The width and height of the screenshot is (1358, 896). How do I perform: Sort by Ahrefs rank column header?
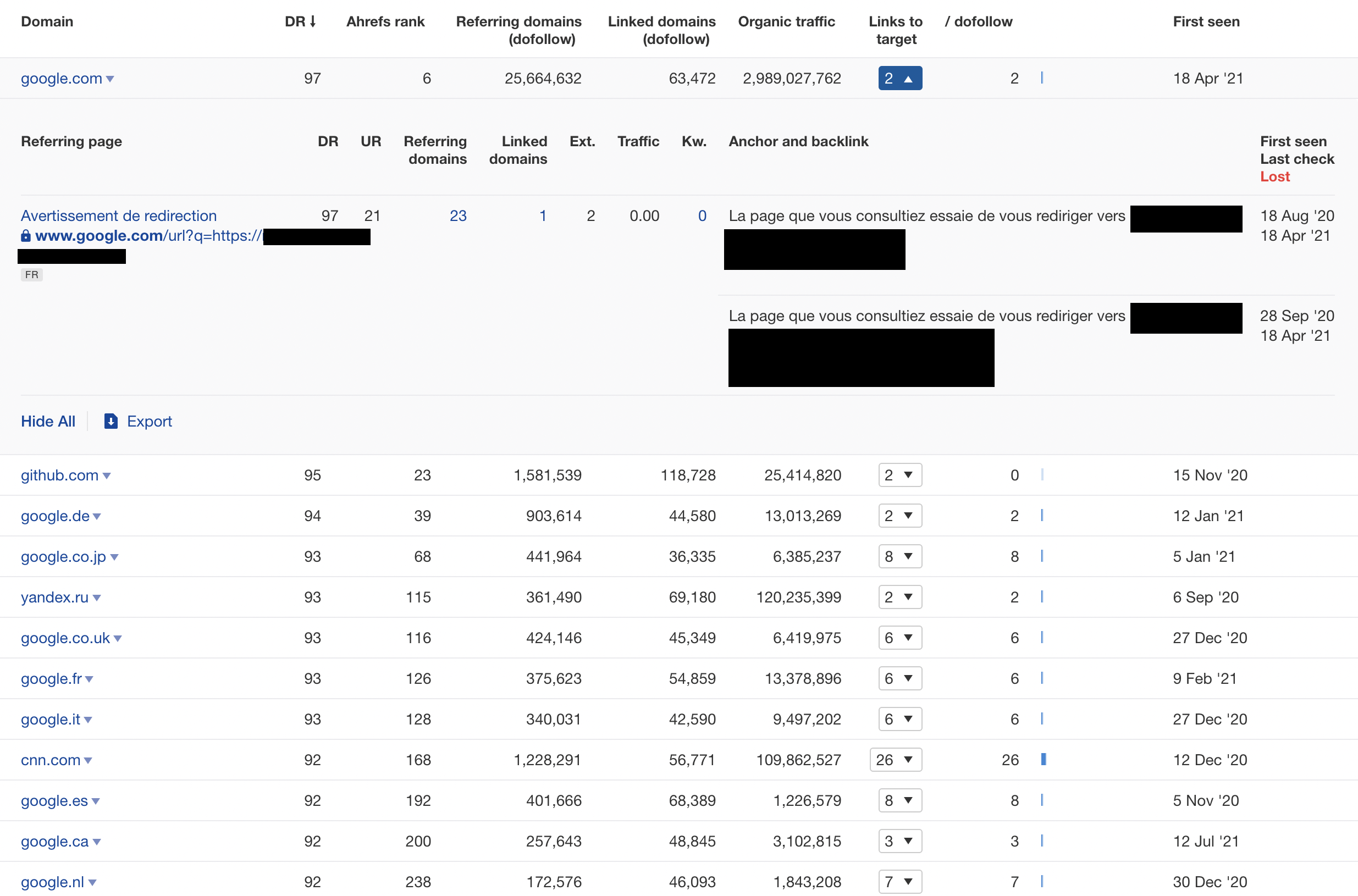coord(385,22)
